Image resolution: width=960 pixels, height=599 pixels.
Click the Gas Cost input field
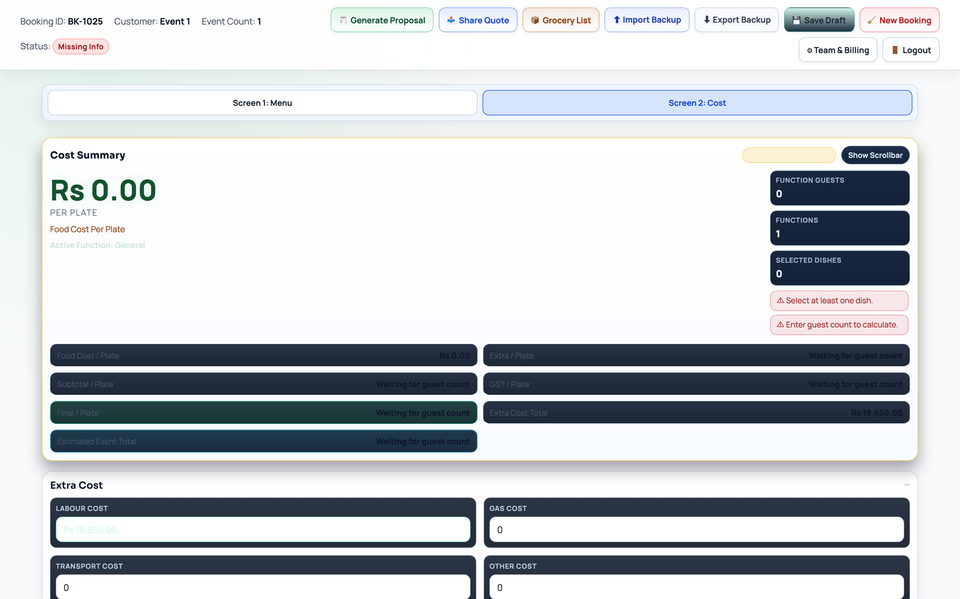(696, 529)
